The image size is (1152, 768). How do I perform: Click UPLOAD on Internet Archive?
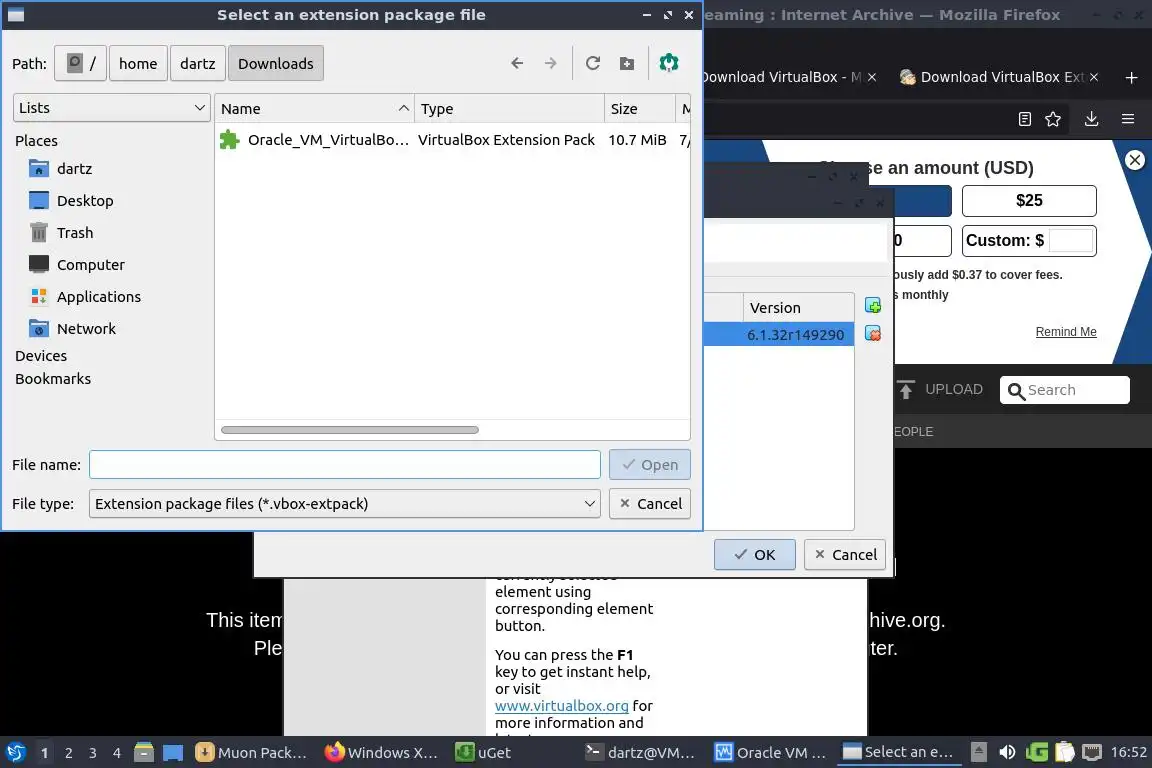(940, 390)
